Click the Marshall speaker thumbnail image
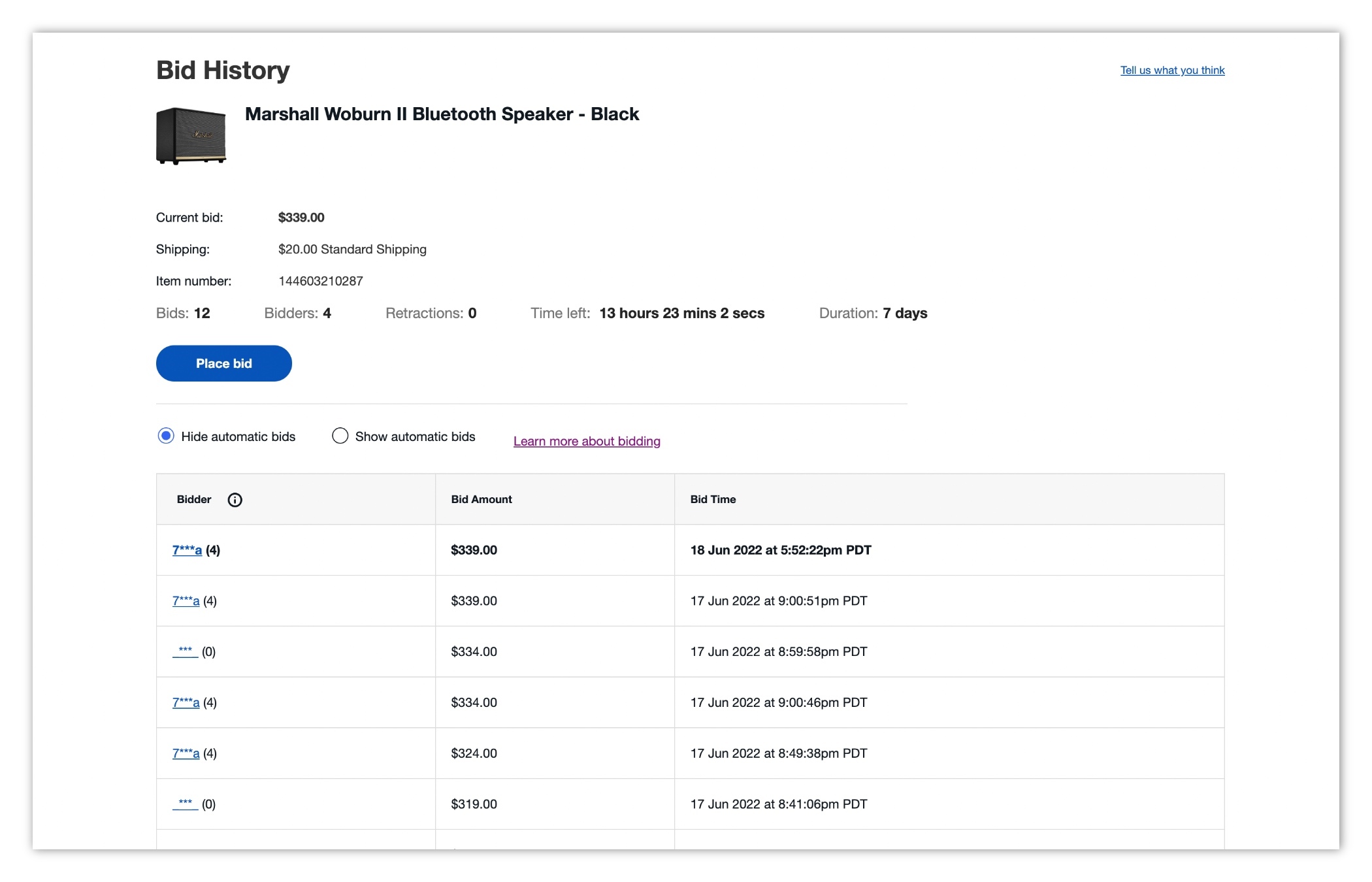This screenshot has width=1372, height=882. pos(191,136)
